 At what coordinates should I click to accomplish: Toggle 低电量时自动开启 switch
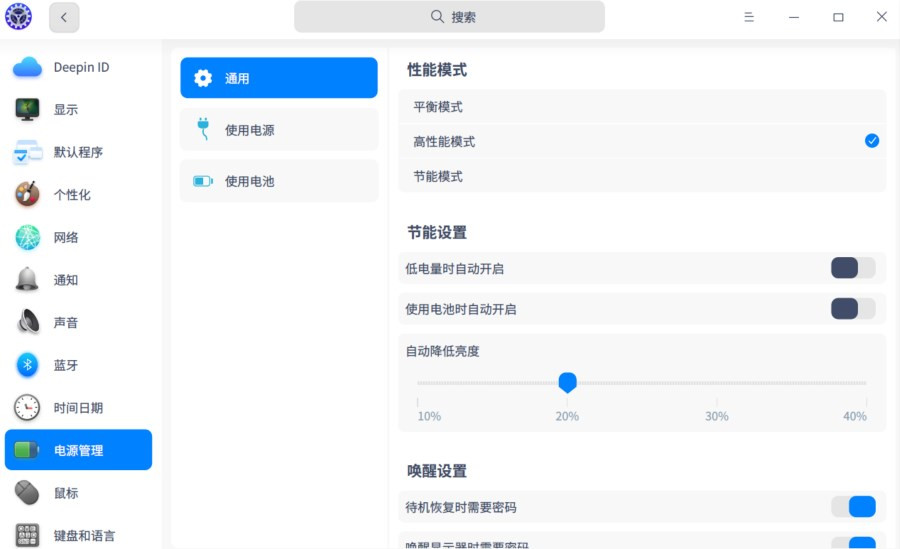coord(852,268)
